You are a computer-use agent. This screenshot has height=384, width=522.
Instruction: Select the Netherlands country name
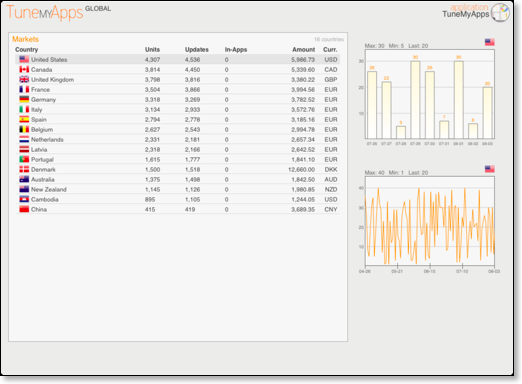tap(47, 140)
